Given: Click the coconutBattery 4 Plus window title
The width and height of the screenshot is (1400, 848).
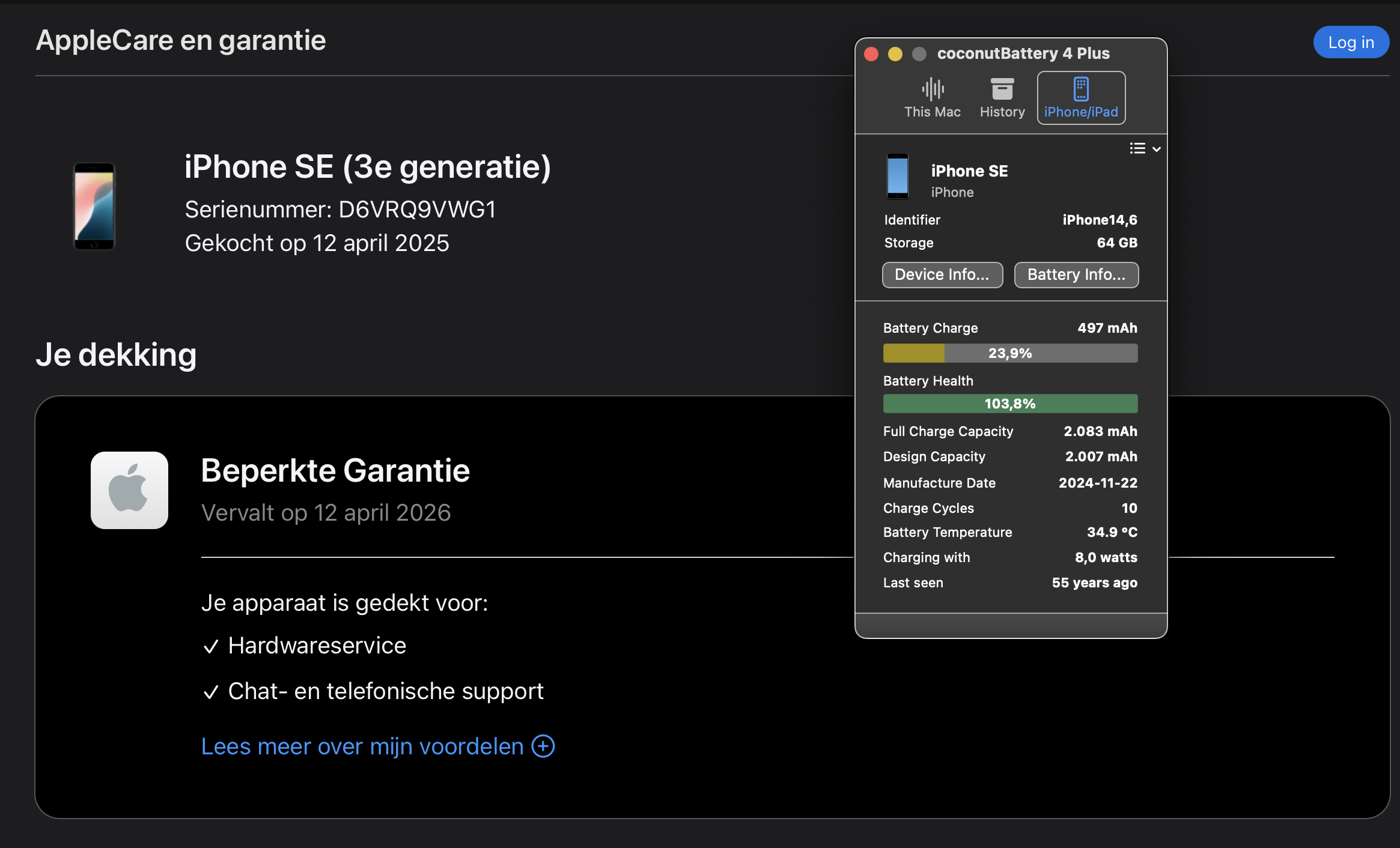Looking at the screenshot, I should click(x=1023, y=53).
